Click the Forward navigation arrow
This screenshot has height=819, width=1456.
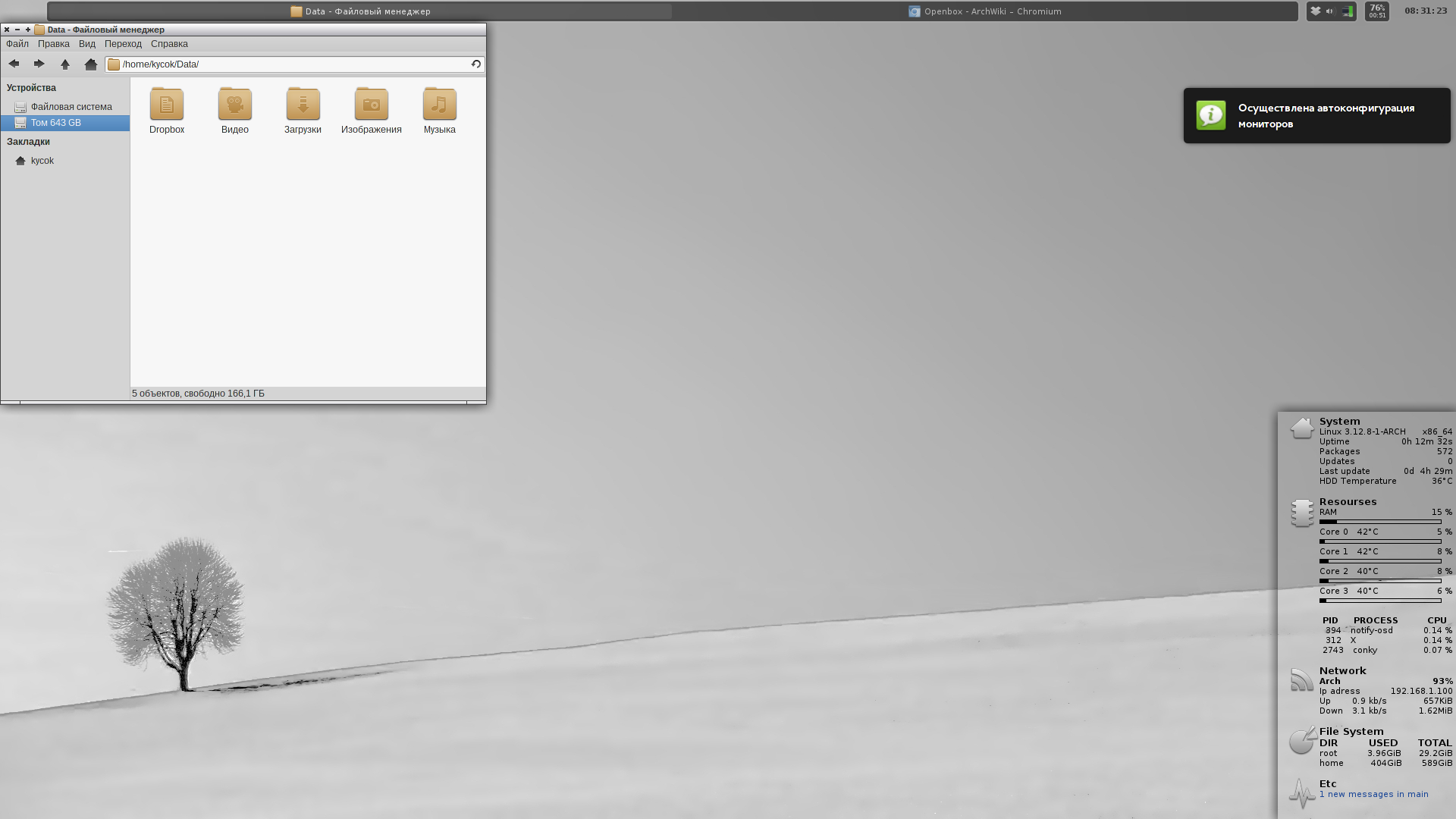coord(39,64)
